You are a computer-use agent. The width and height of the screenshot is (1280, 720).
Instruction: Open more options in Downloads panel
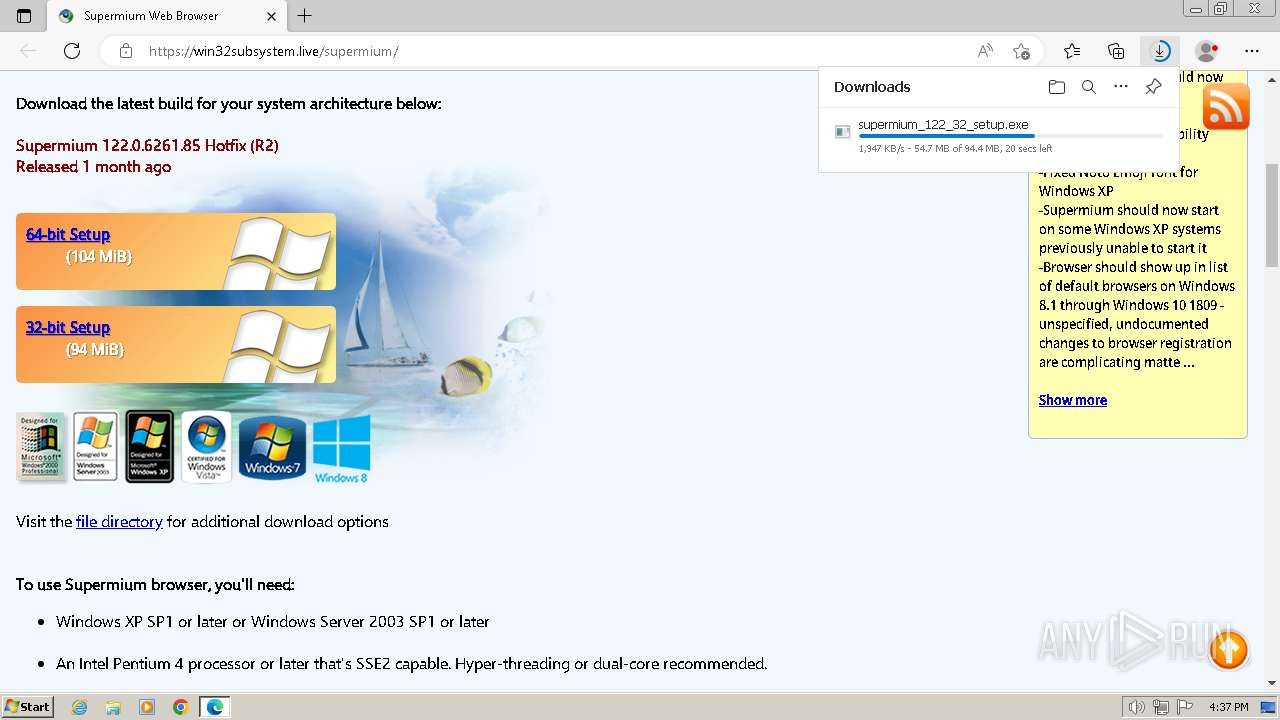(1121, 87)
